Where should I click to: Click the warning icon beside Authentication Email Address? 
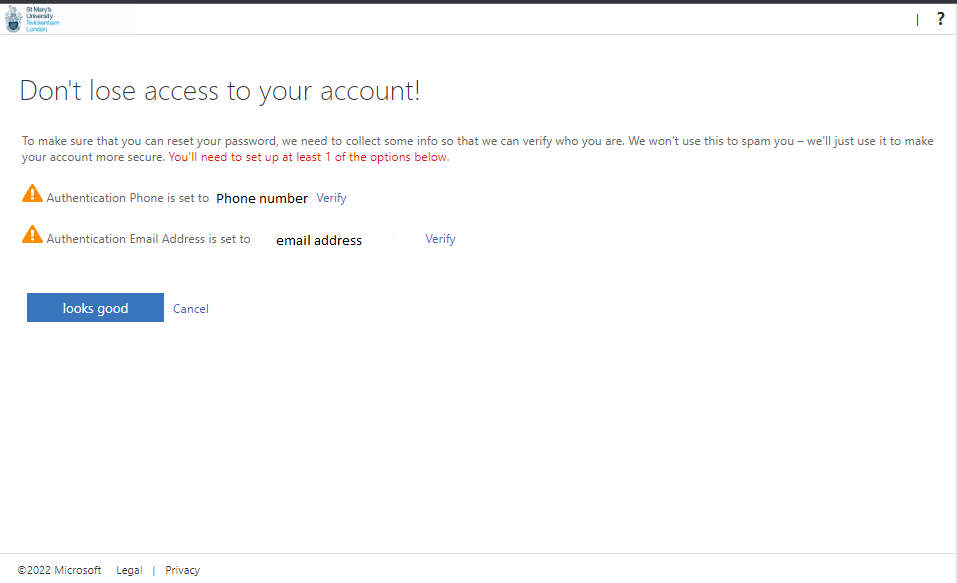[32, 234]
